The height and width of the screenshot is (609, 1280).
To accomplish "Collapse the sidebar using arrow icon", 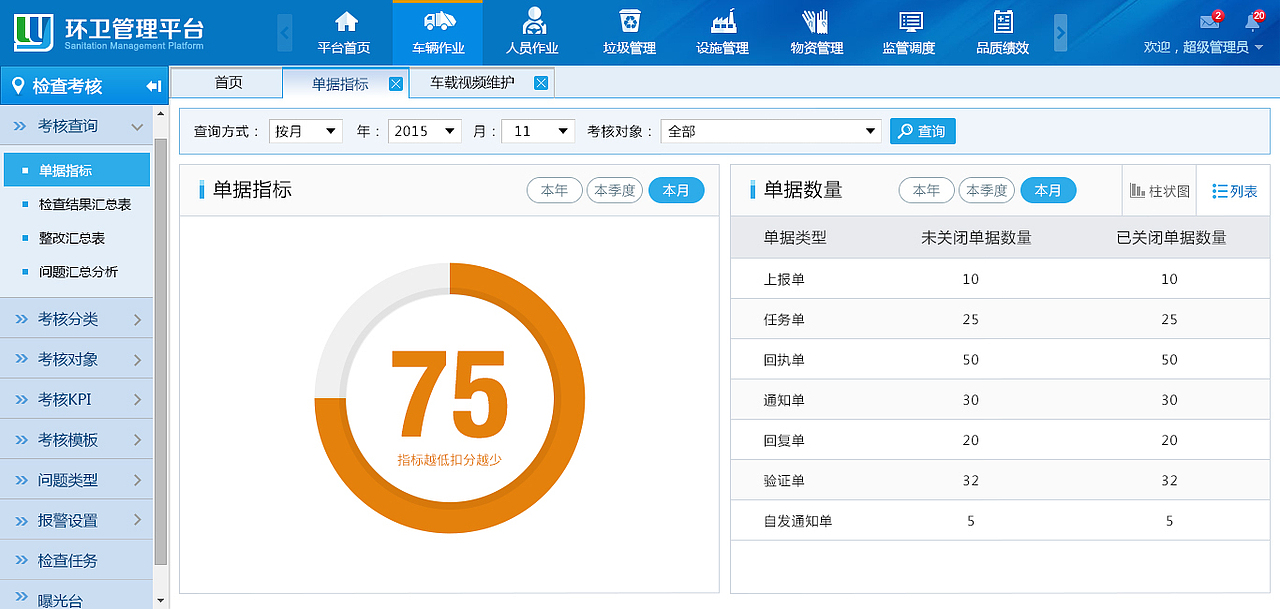I will pyautogui.click(x=153, y=86).
